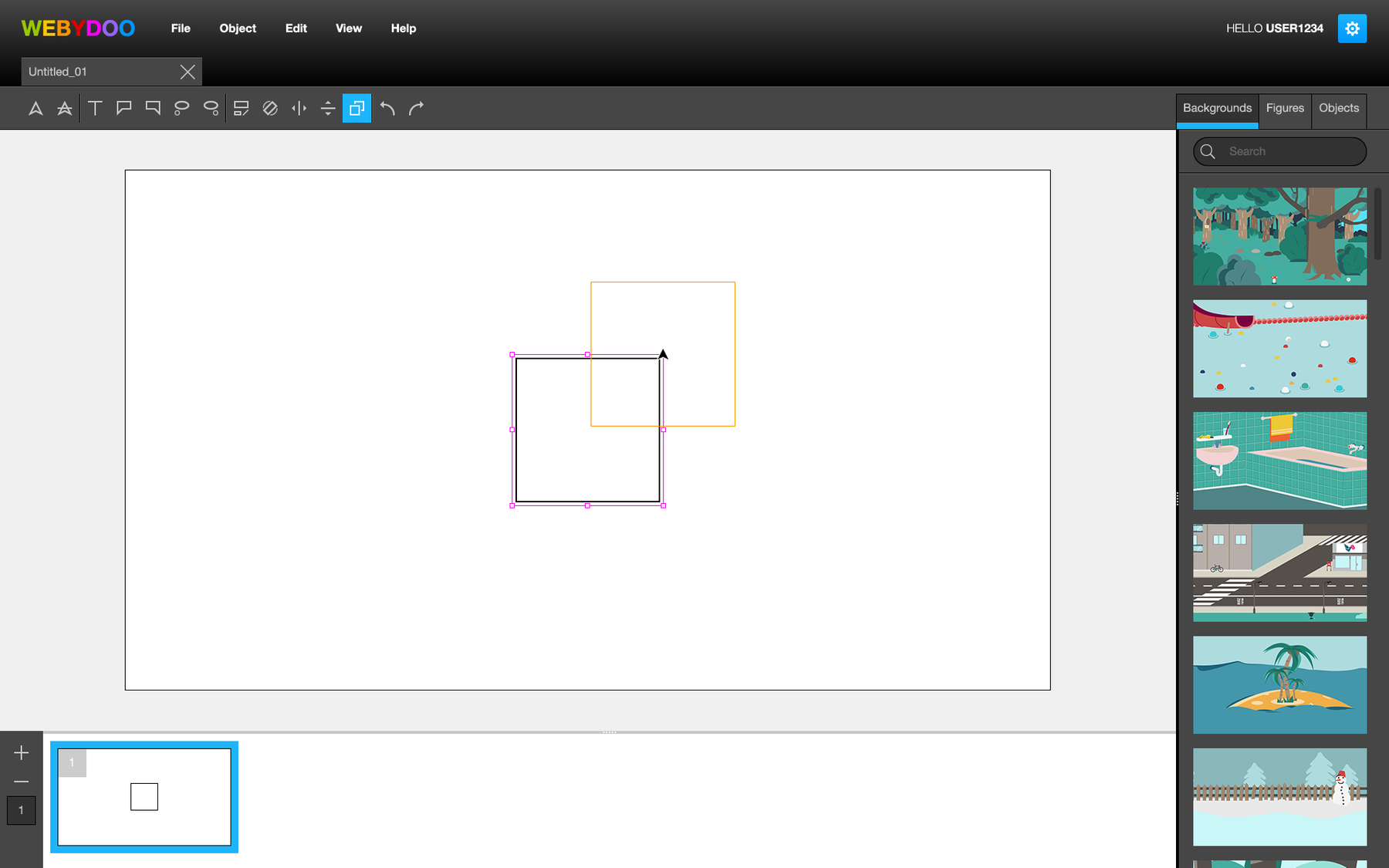Select the tropical island background thumbnail
Screen dimensions: 1389x868
[x=1279, y=685]
